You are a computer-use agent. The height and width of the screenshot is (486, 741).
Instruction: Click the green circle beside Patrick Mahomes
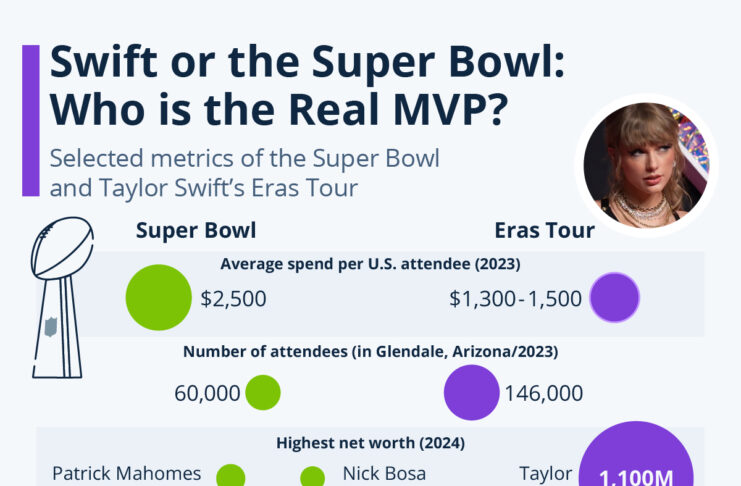click(x=231, y=476)
